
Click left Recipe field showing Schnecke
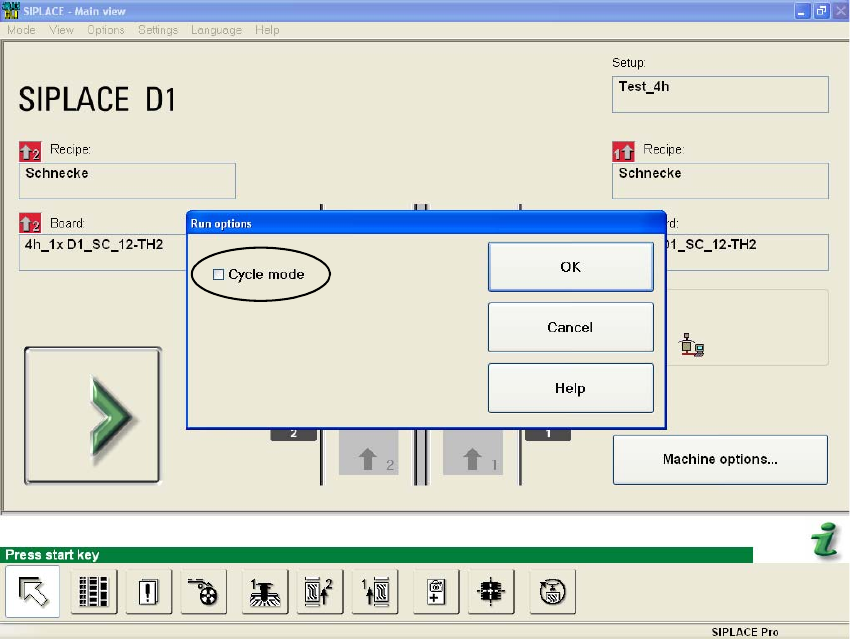(127, 181)
